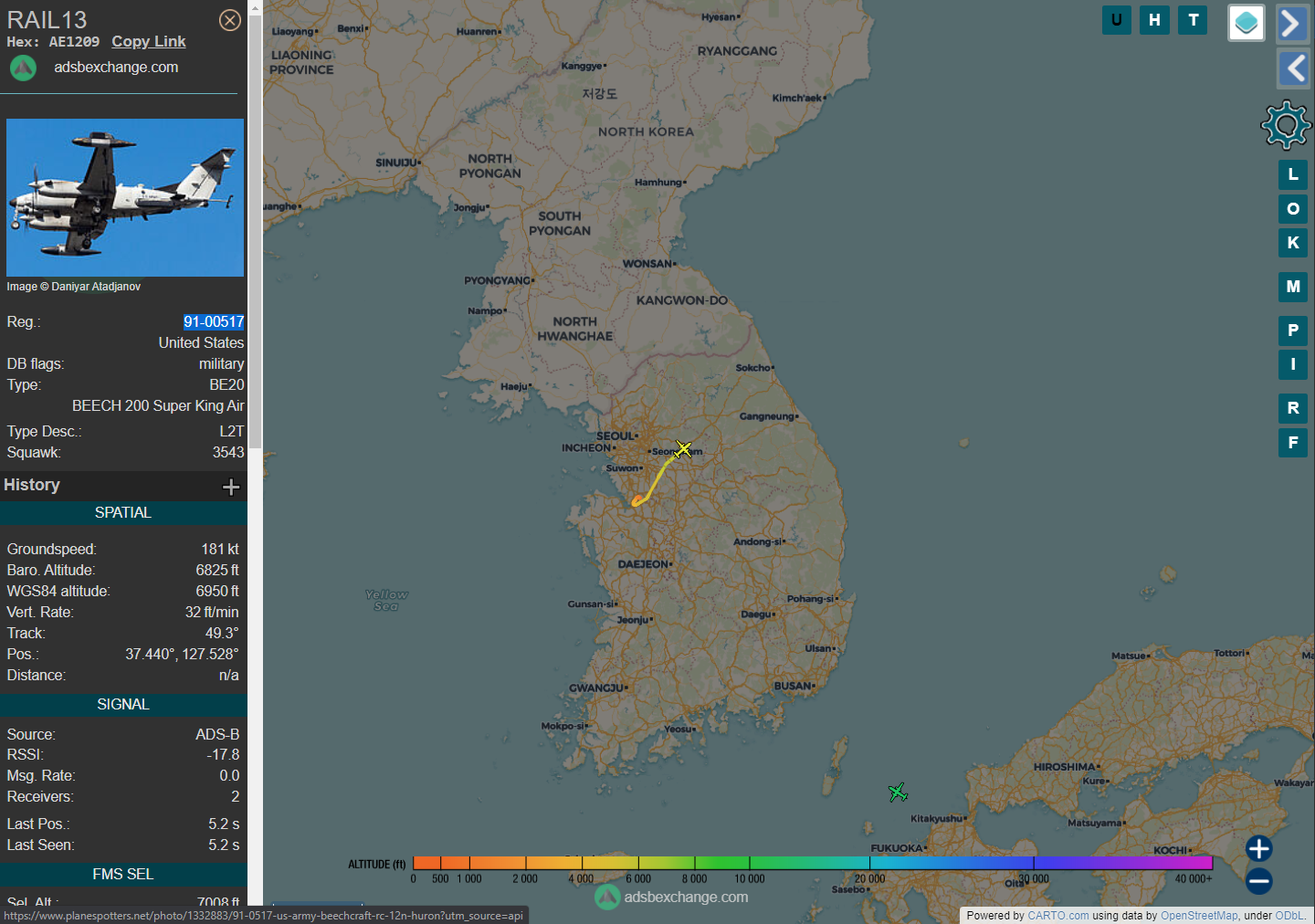Image resolution: width=1315 pixels, height=924 pixels.
Task: Click the Source value ADS-B
Action: (x=217, y=734)
